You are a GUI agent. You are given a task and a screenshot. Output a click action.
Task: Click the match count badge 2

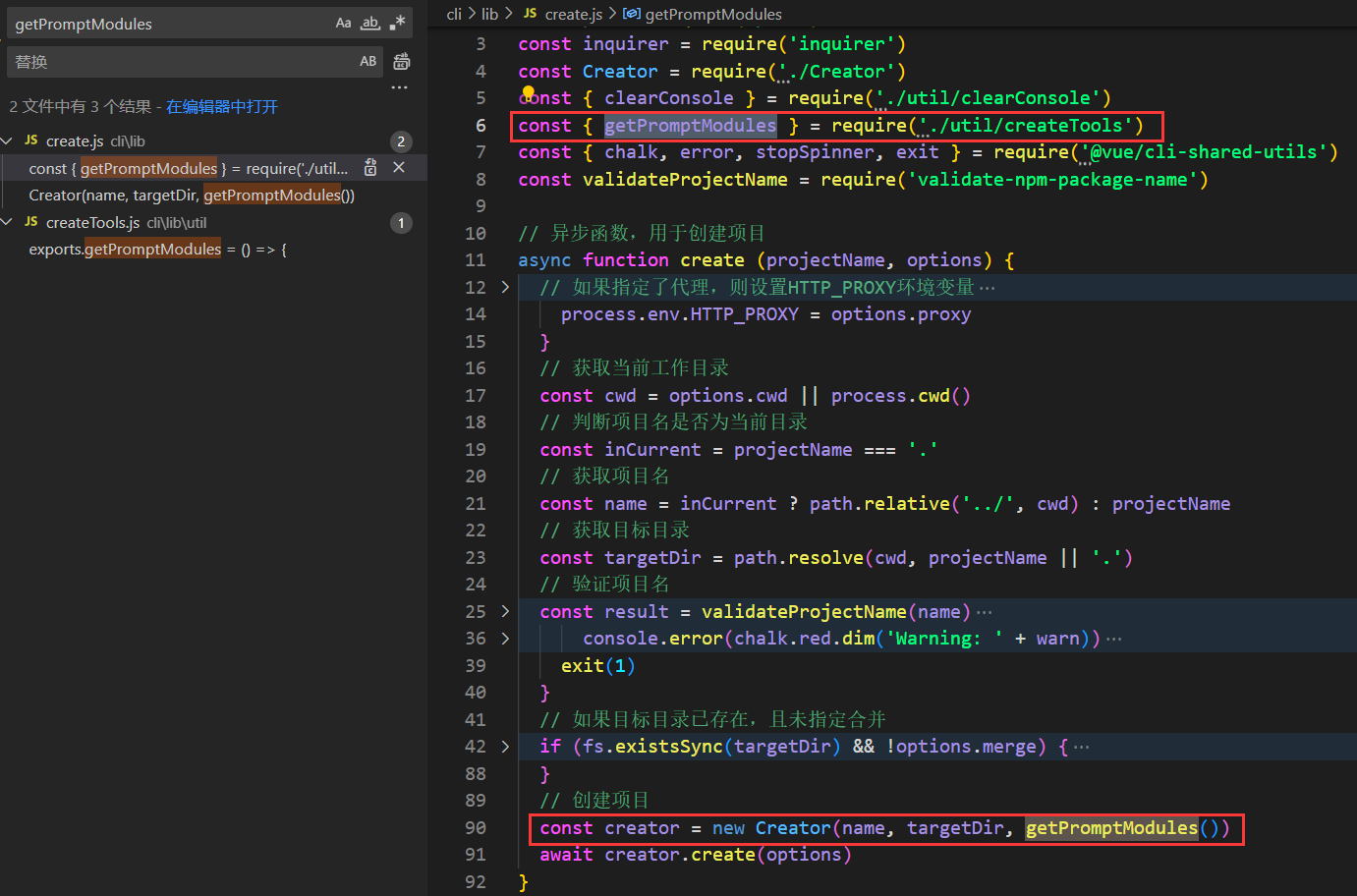tap(401, 141)
